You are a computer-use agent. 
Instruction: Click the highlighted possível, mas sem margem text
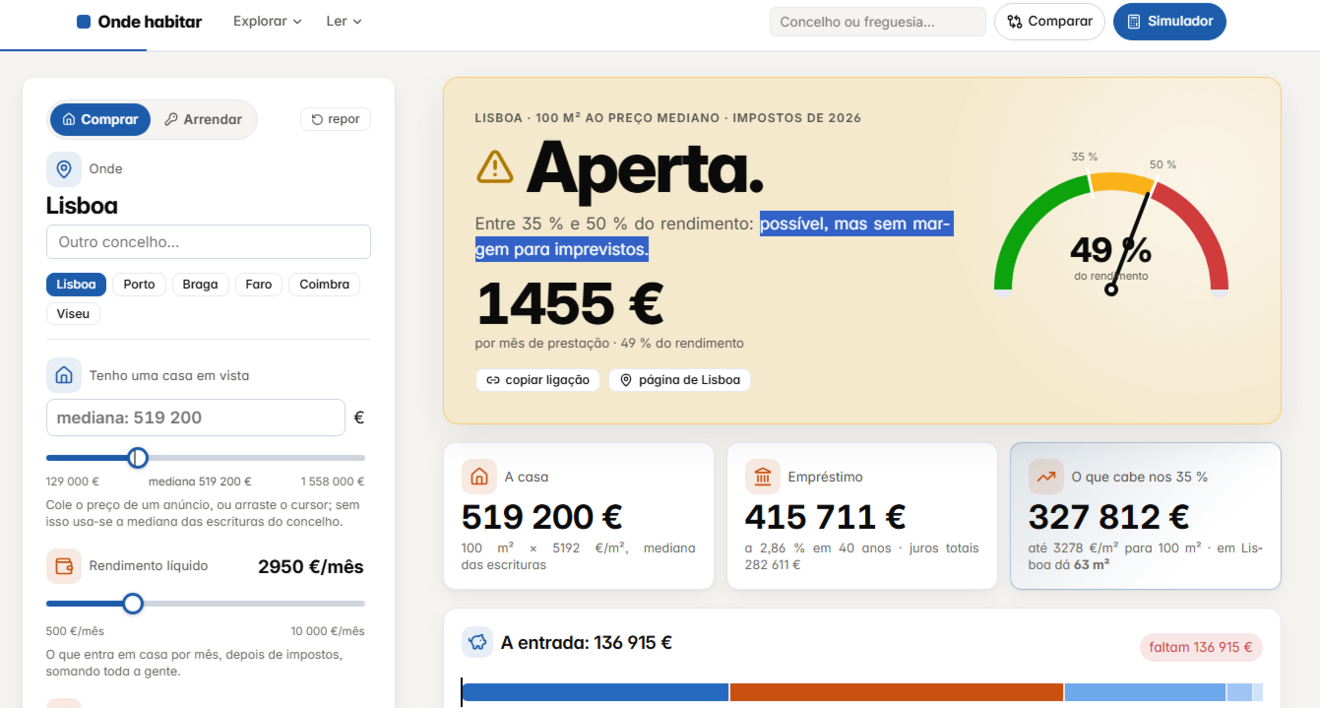point(714,236)
